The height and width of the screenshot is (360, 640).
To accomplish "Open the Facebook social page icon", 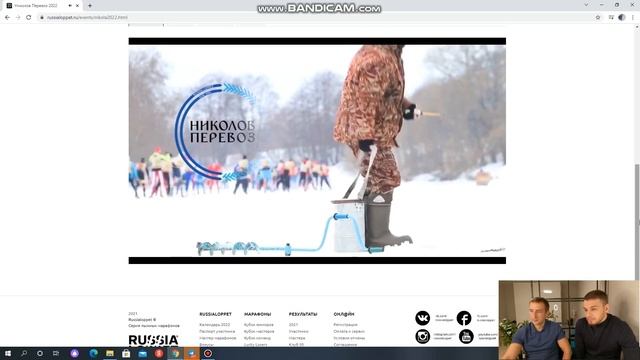I will pos(464,318).
